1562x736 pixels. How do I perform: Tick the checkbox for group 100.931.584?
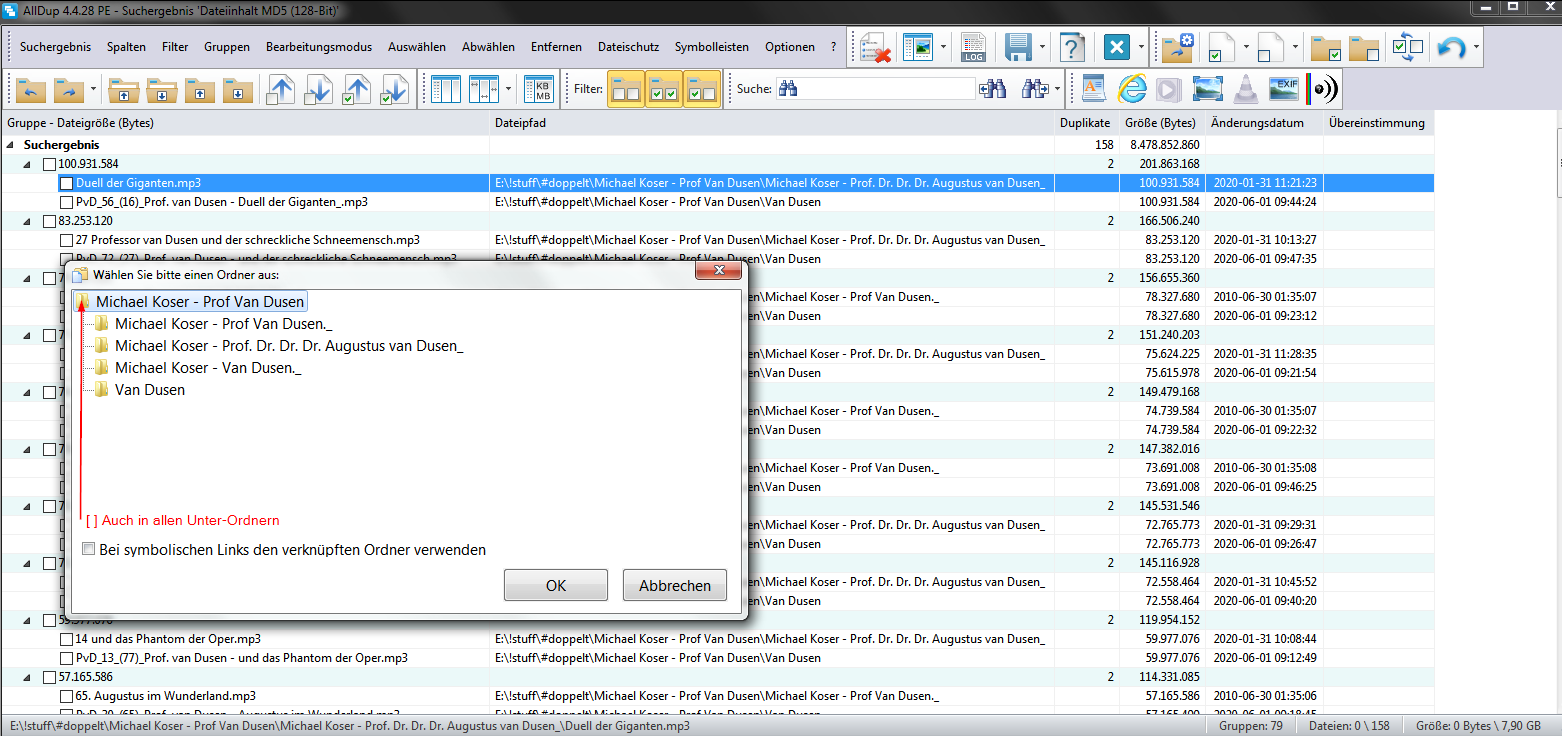coord(50,164)
